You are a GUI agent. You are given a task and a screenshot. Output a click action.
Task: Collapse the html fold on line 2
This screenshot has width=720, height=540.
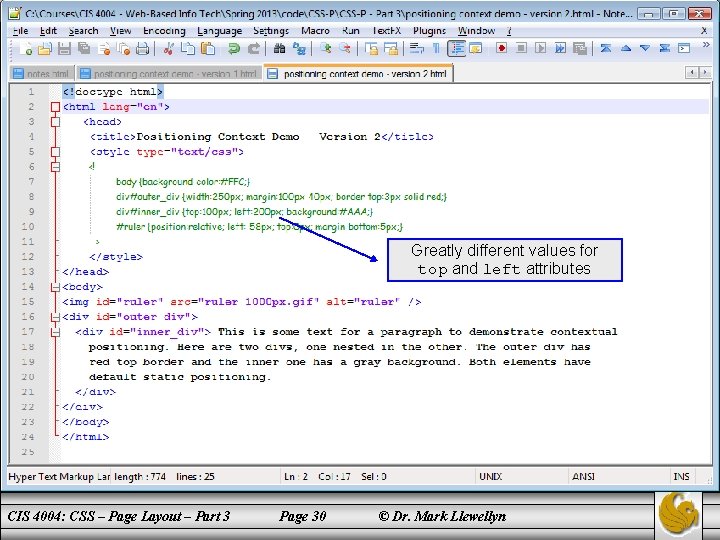tap(56, 107)
